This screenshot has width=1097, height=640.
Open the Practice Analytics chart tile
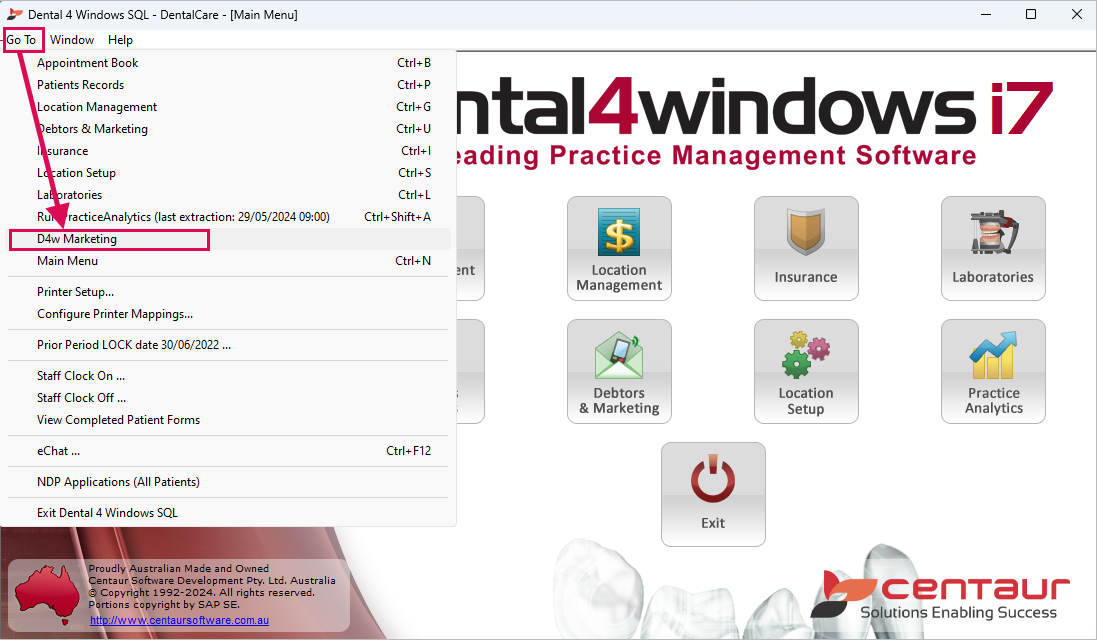[x=993, y=371]
